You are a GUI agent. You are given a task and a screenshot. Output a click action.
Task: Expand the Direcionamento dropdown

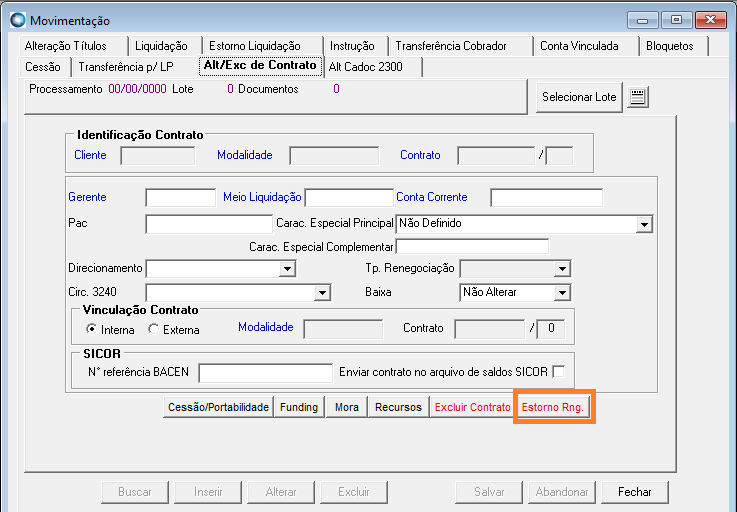(287, 269)
